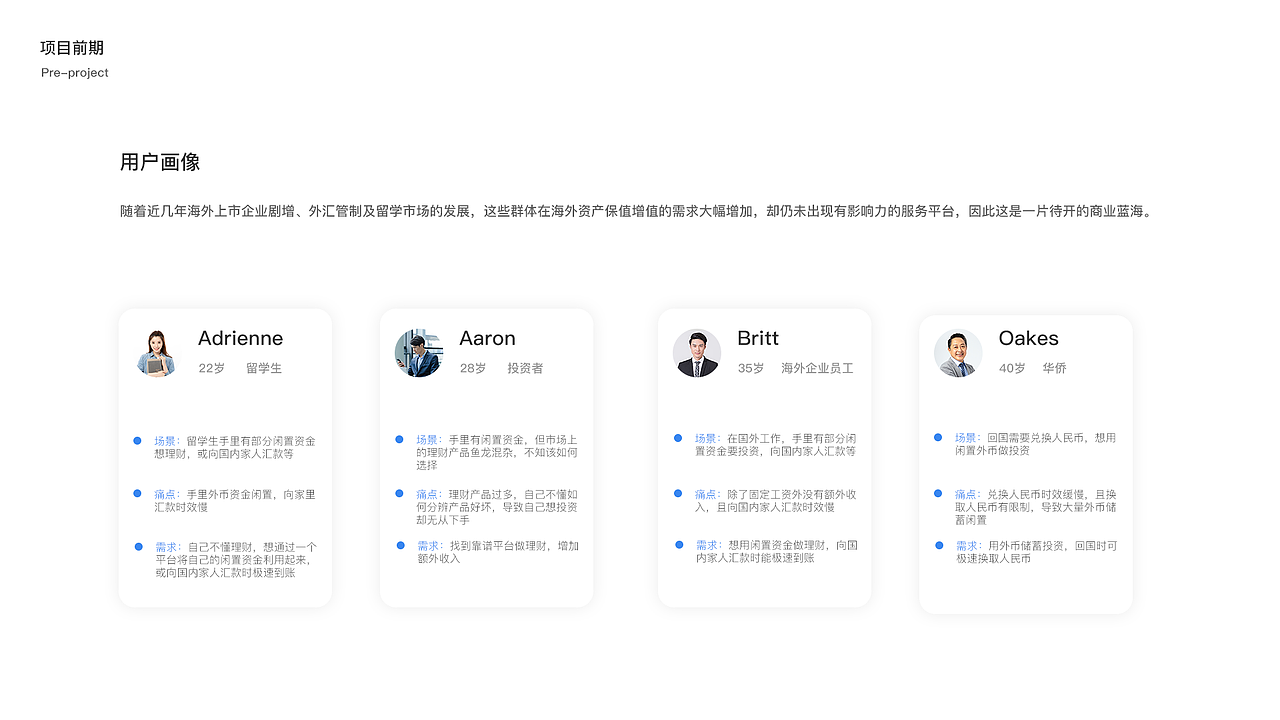Expand Oakes's persona card
Screen dimensions: 1280x720
click(1025, 457)
